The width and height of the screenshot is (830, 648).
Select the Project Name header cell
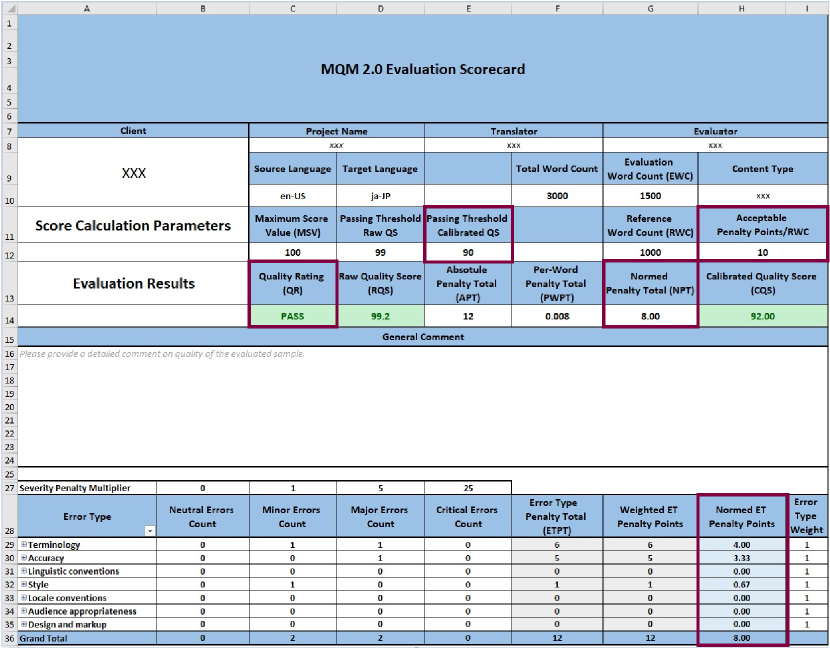pyautogui.click(x=336, y=131)
